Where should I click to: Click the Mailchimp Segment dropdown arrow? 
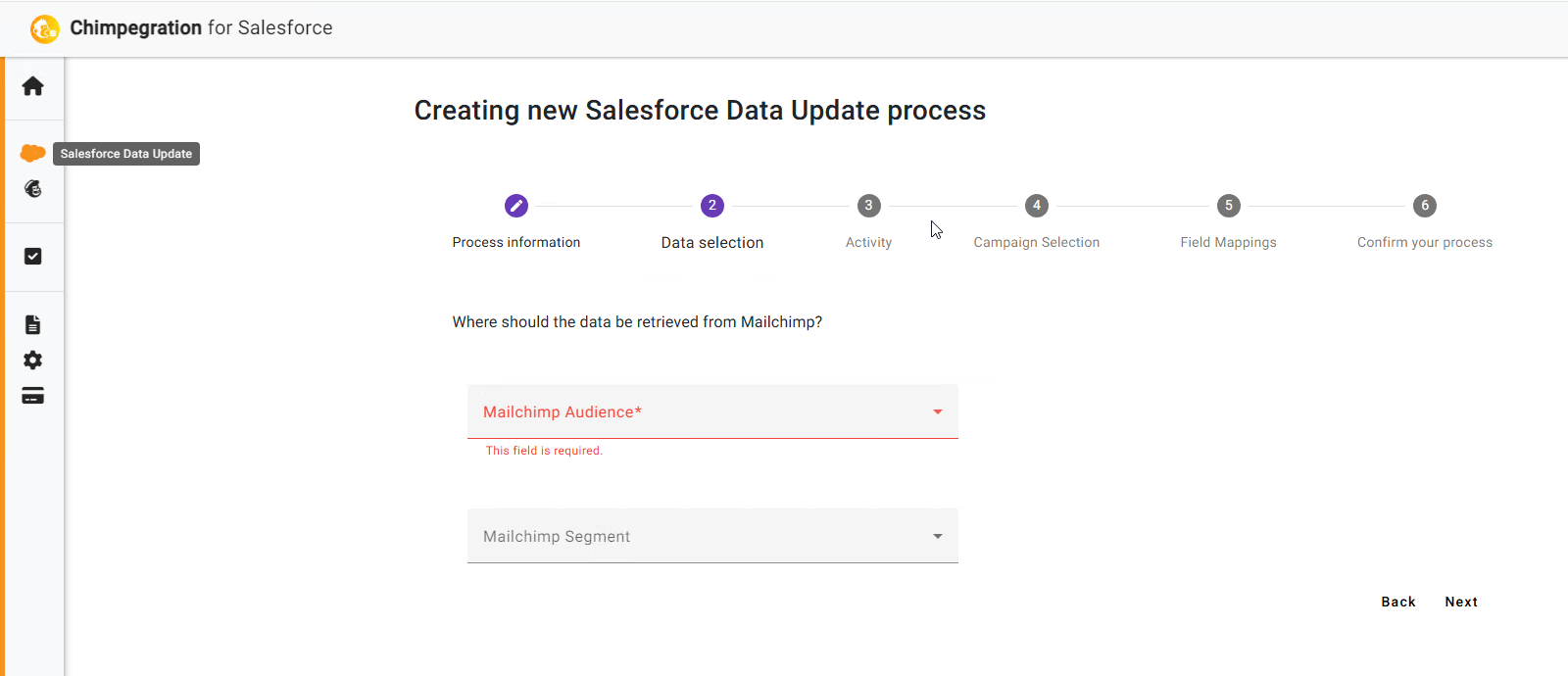coord(938,537)
